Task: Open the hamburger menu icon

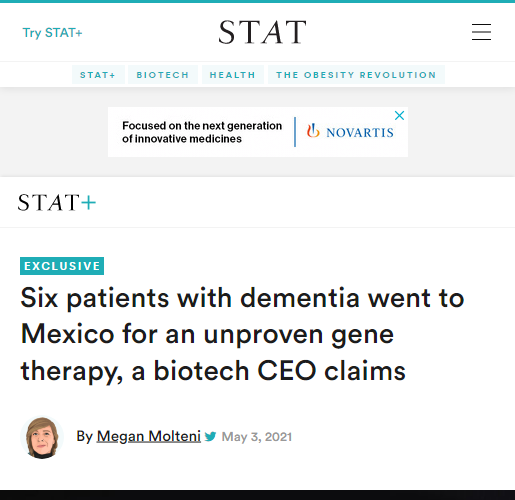Action: 481,32
